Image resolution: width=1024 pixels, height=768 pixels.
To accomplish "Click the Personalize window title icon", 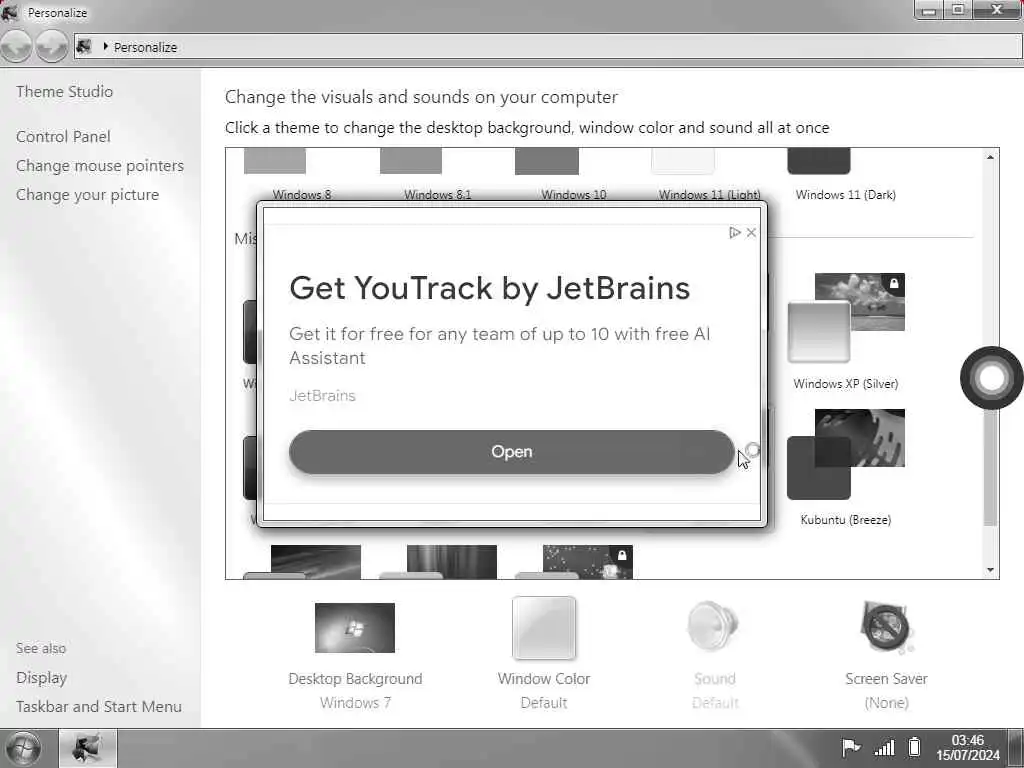I will (10, 12).
